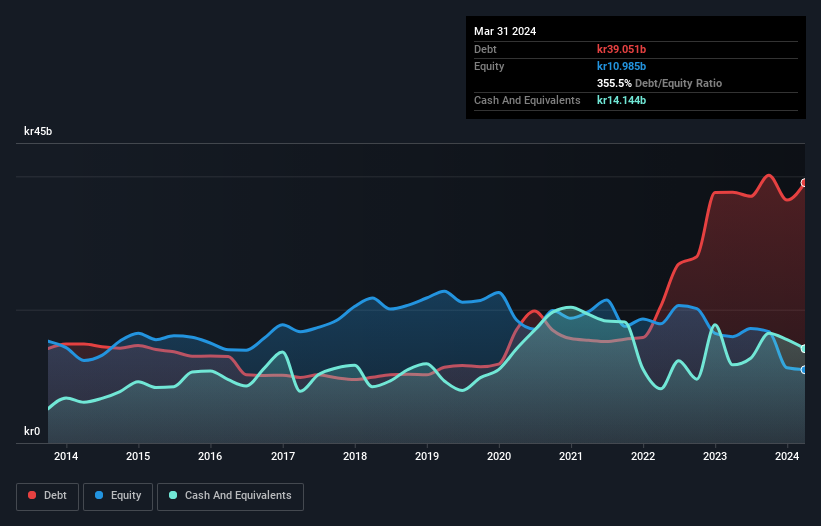Click the Mar 31 2024 tooltip date
Viewport: 821px width, 526px height.
505,31
